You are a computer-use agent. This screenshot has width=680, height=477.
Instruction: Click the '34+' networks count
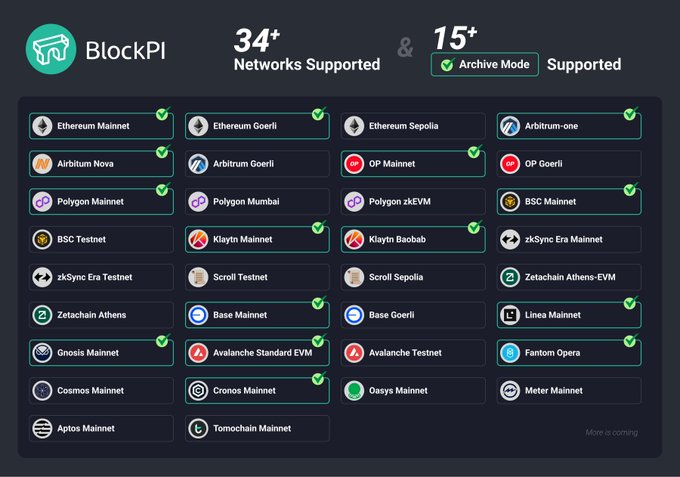[257, 40]
